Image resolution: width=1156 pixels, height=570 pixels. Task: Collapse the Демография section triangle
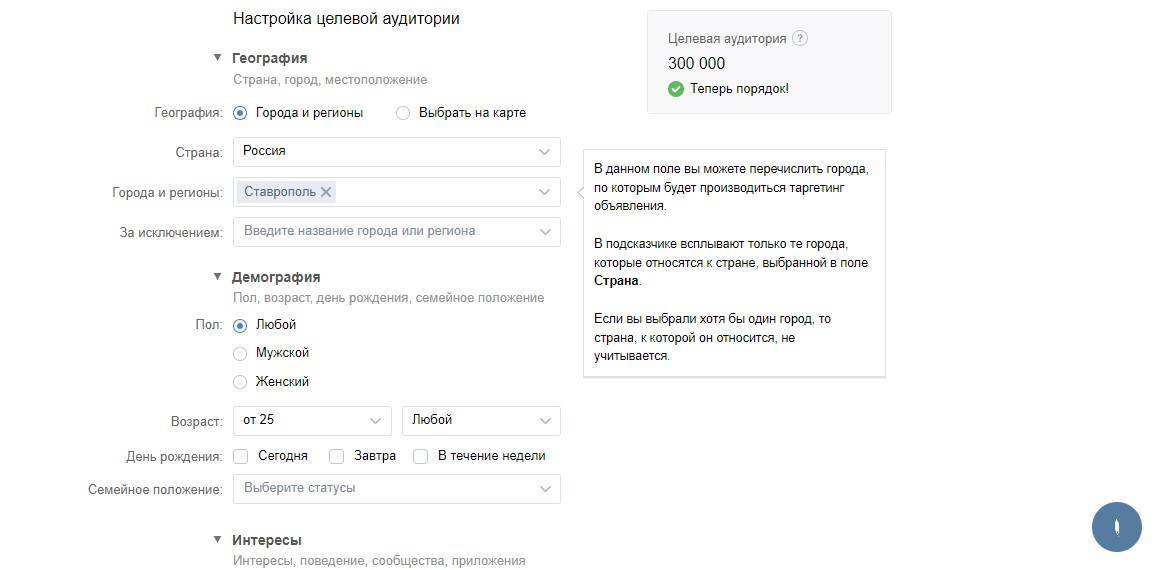tap(217, 277)
